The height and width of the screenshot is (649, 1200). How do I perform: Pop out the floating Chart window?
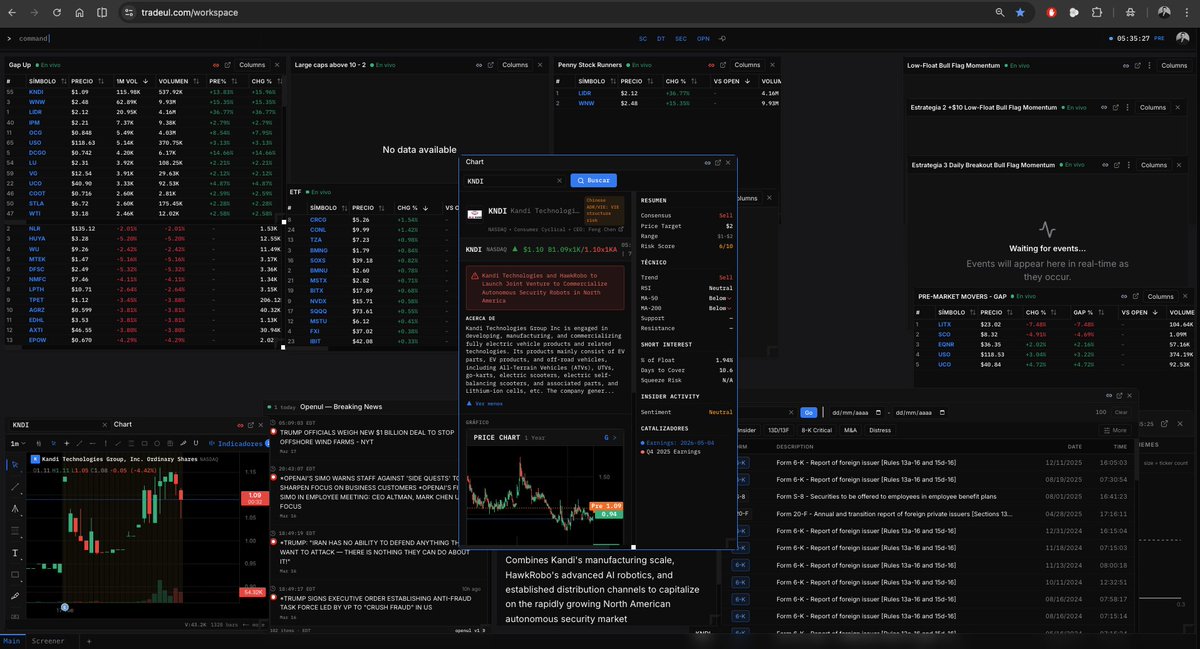[x=718, y=161]
